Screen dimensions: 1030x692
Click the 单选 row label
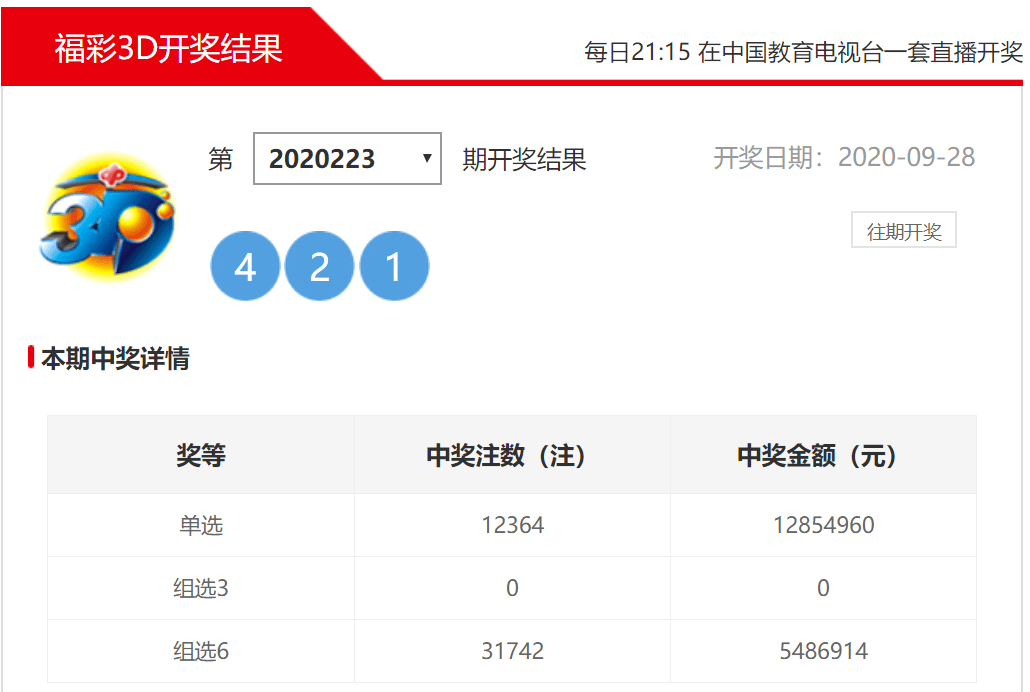click(x=201, y=525)
